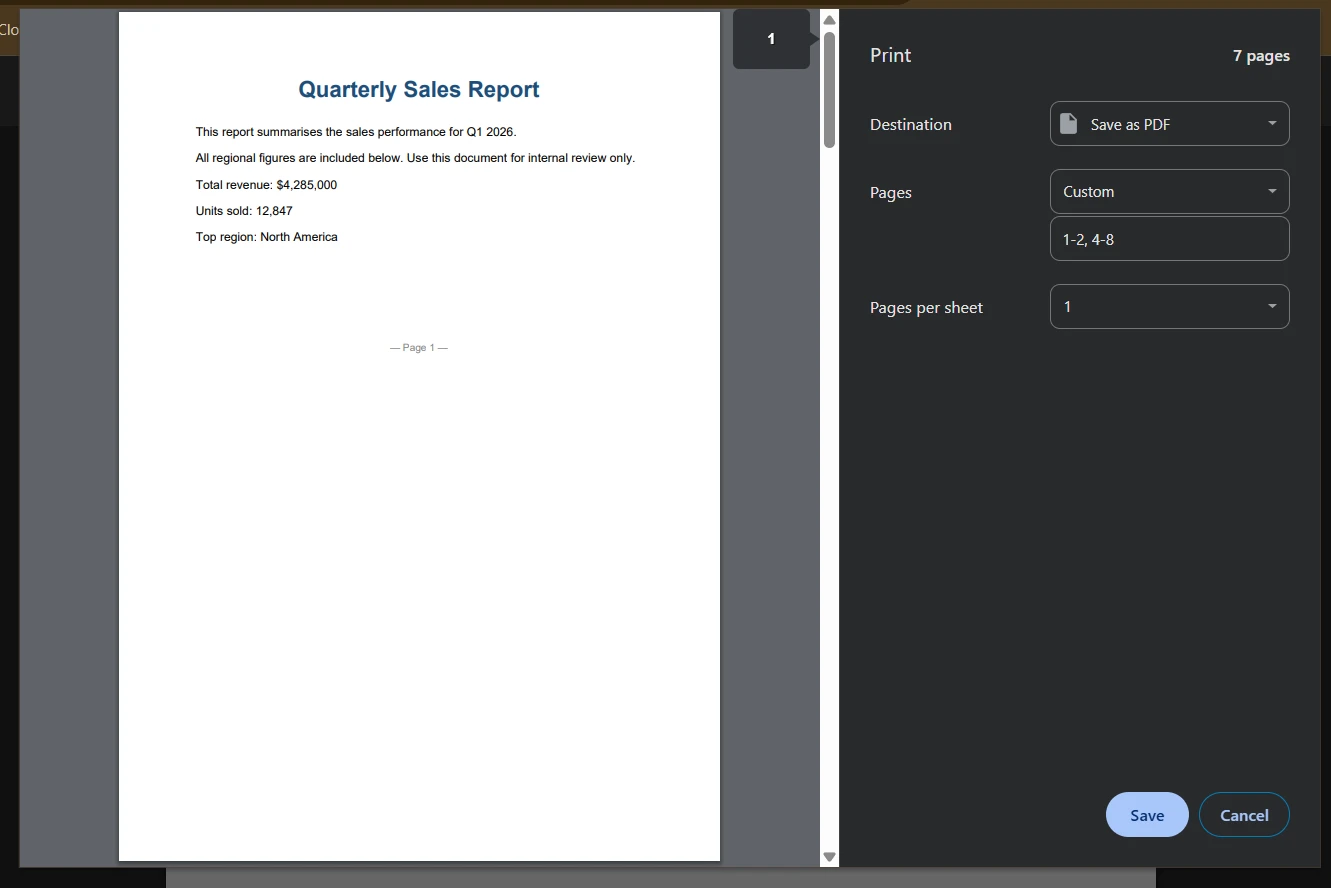The image size is (1331, 888).
Task: Click the custom page range field
Action: pos(1169,239)
